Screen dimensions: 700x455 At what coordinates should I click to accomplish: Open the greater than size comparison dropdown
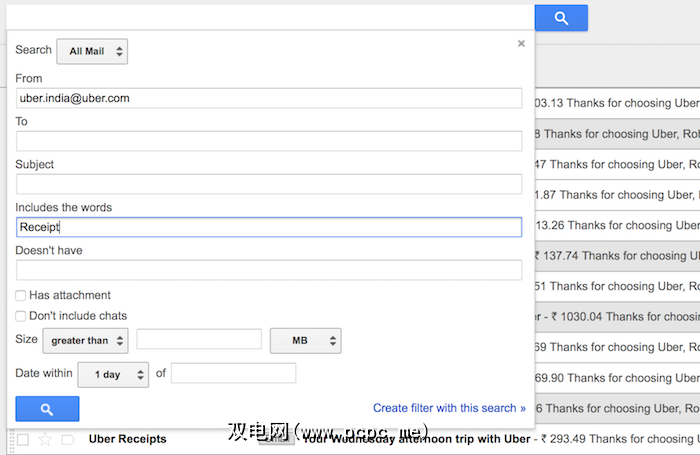(85, 341)
